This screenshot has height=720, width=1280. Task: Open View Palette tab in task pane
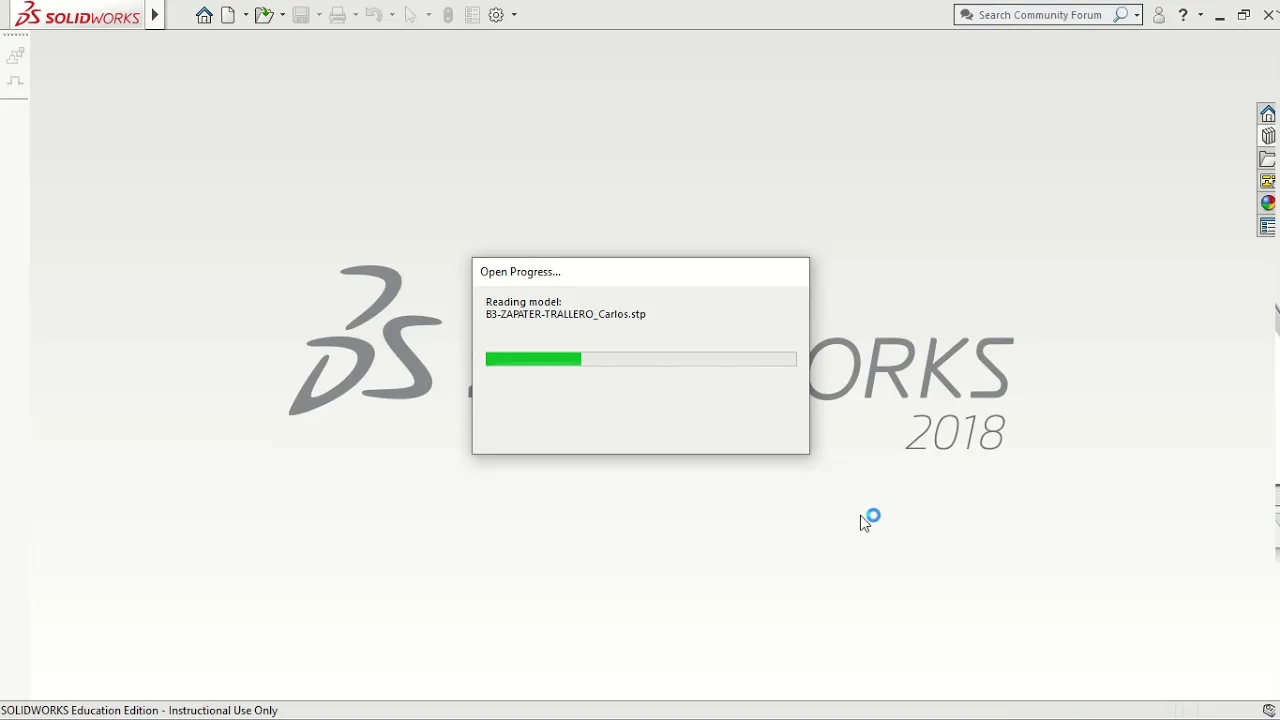[x=1268, y=181]
